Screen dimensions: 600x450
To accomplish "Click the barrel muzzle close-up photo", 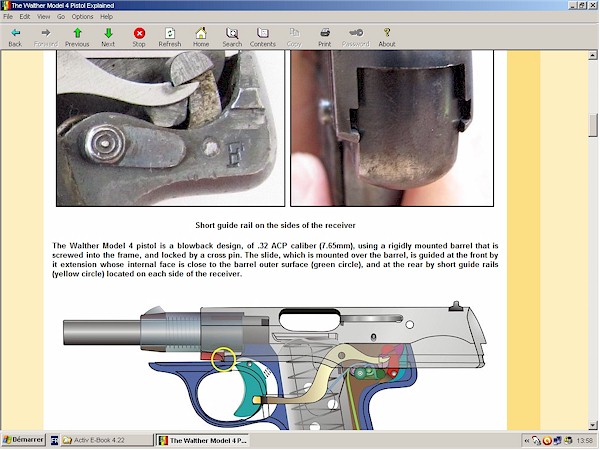I will click(392, 129).
